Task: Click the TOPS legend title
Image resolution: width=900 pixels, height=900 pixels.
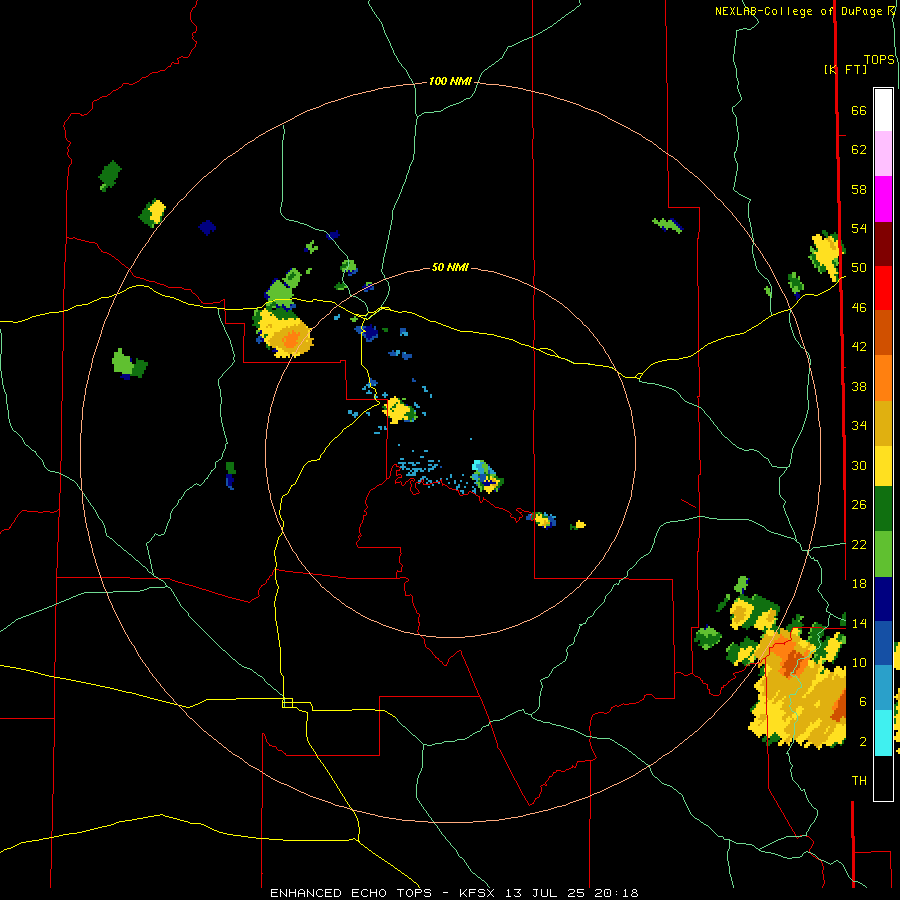Action: tap(879, 60)
